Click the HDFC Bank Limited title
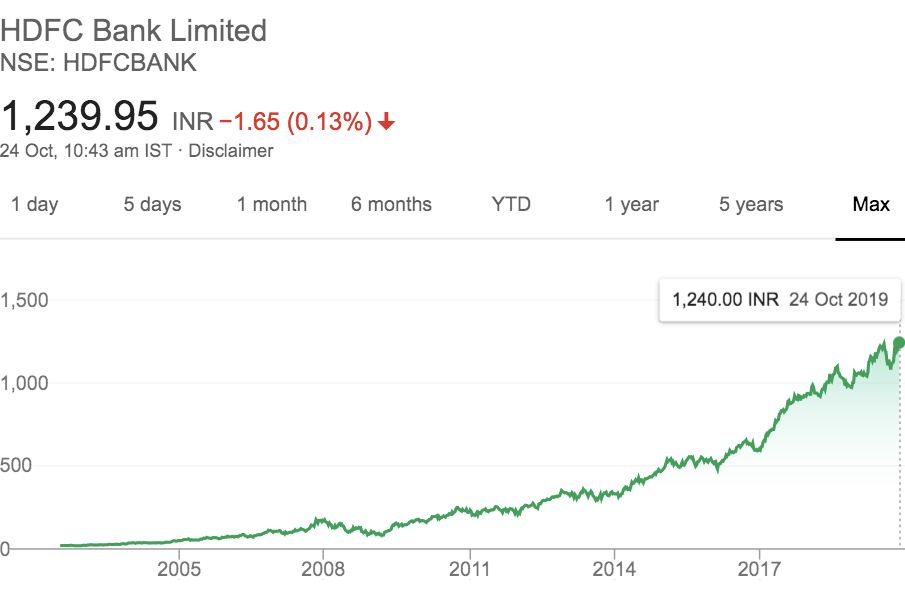 point(134,31)
